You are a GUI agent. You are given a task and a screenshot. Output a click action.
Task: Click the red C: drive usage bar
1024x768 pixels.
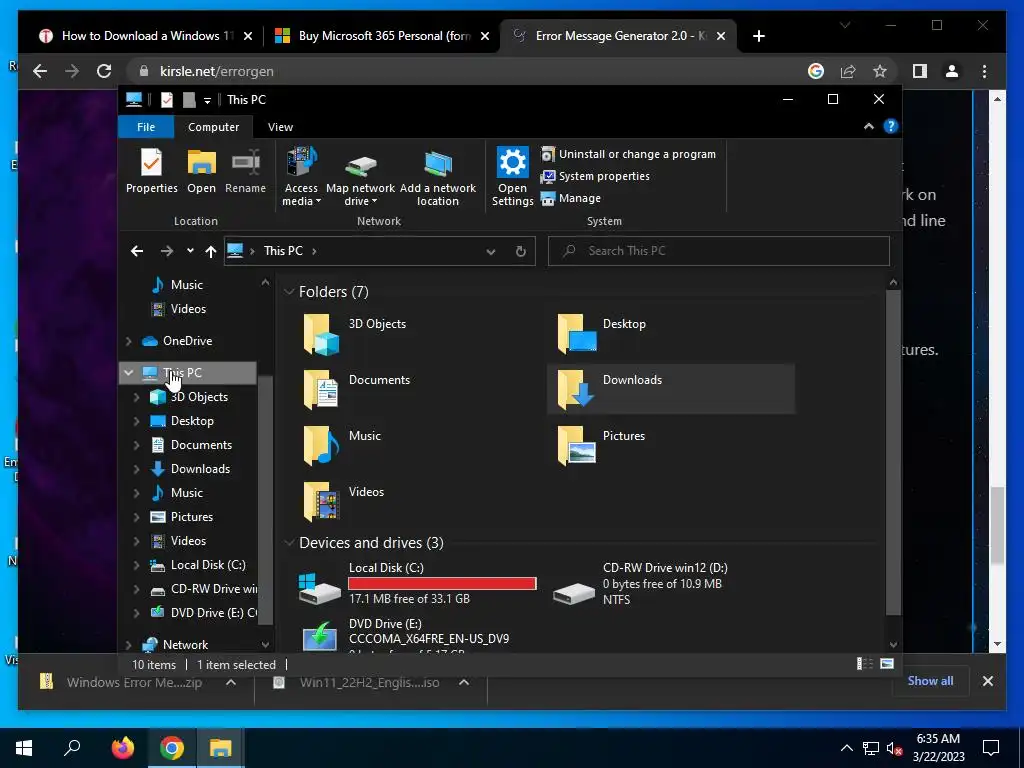click(x=442, y=583)
